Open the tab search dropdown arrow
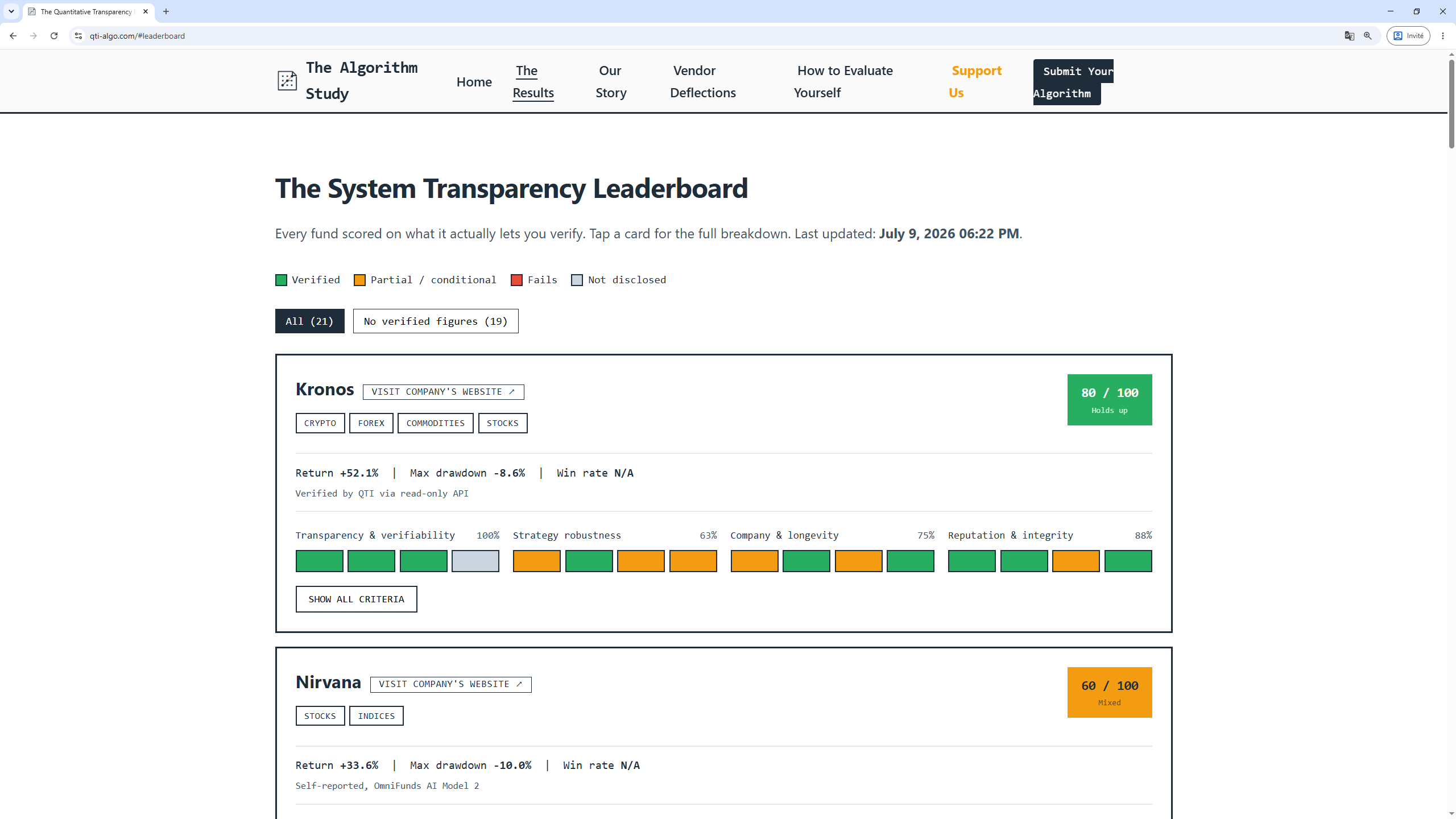This screenshot has width=1456, height=819. [x=11, y=11]
